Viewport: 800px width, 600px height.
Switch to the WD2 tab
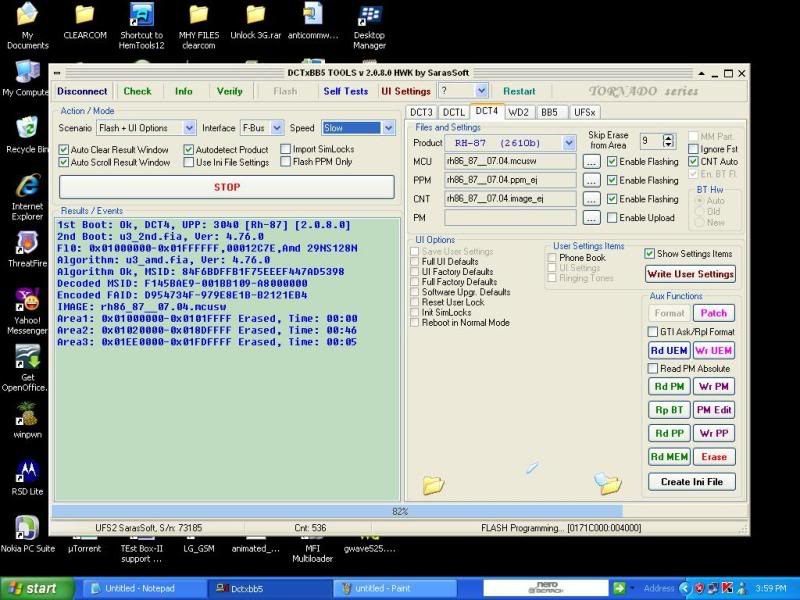coord(518,112)
